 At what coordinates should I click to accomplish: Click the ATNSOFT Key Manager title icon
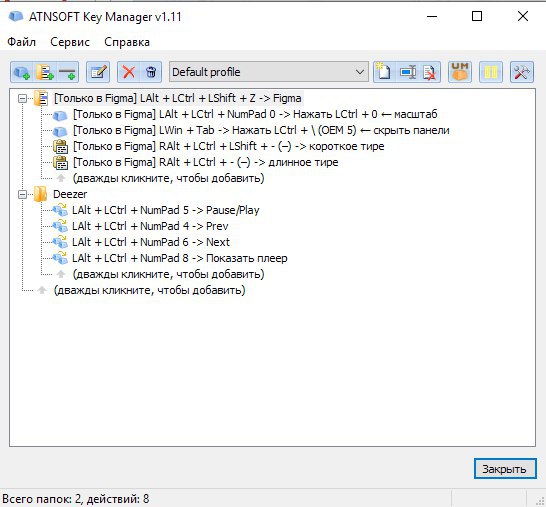point(16,16)
